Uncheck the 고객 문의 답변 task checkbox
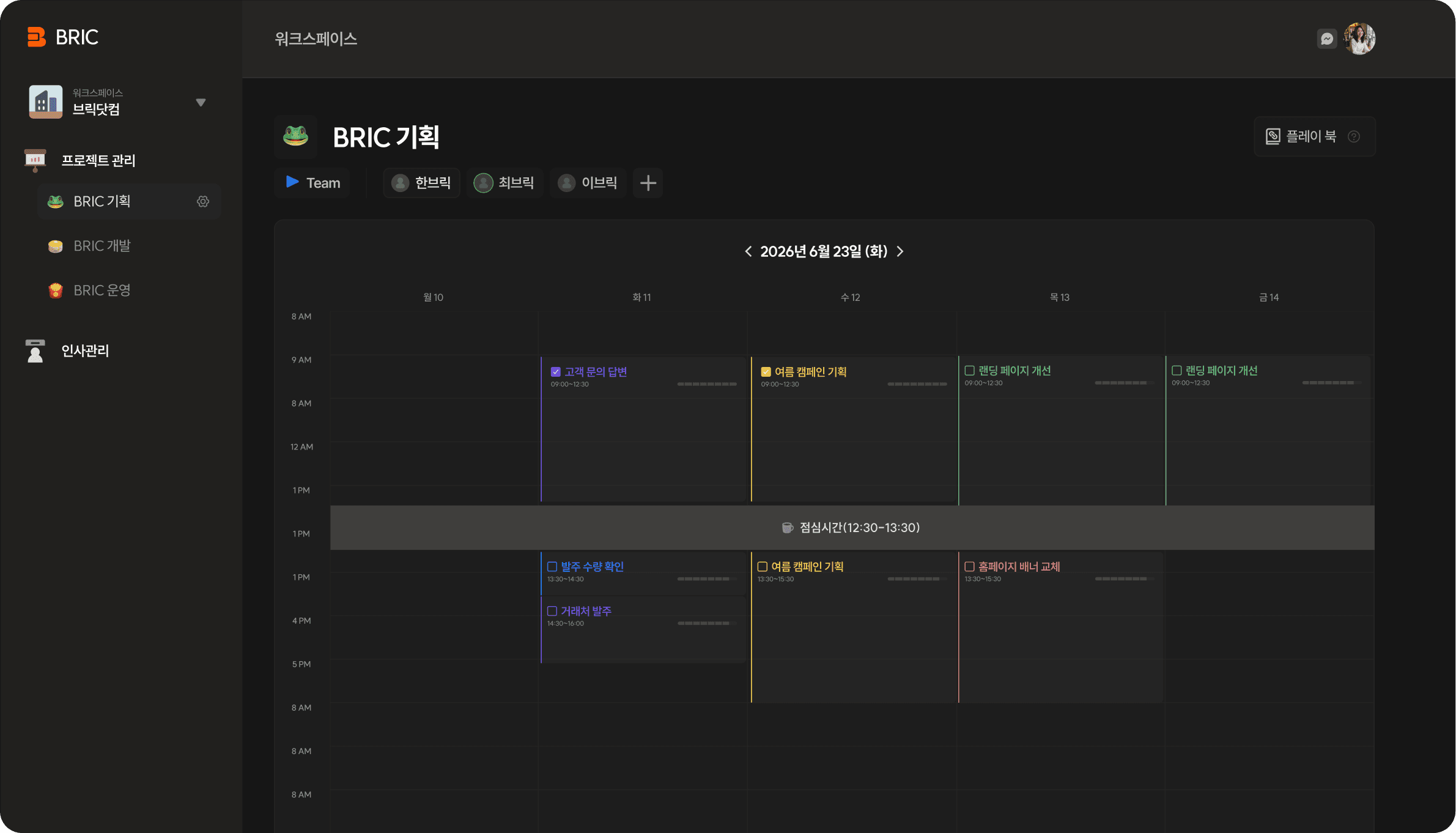The height and width of the screenshot is (833, 1456). 556,372
